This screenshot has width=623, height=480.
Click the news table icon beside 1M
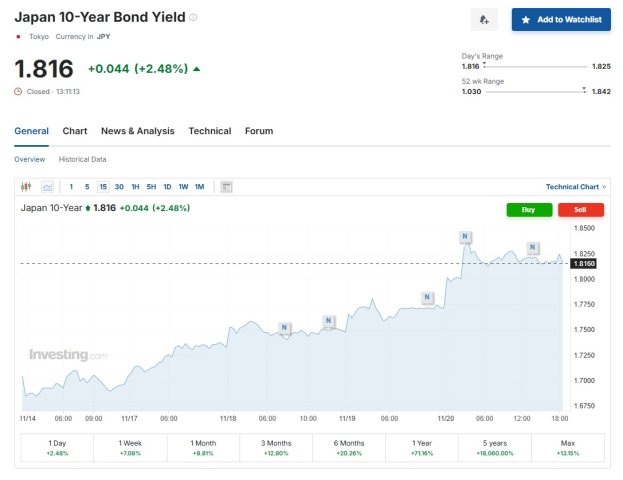click(226, 187)
